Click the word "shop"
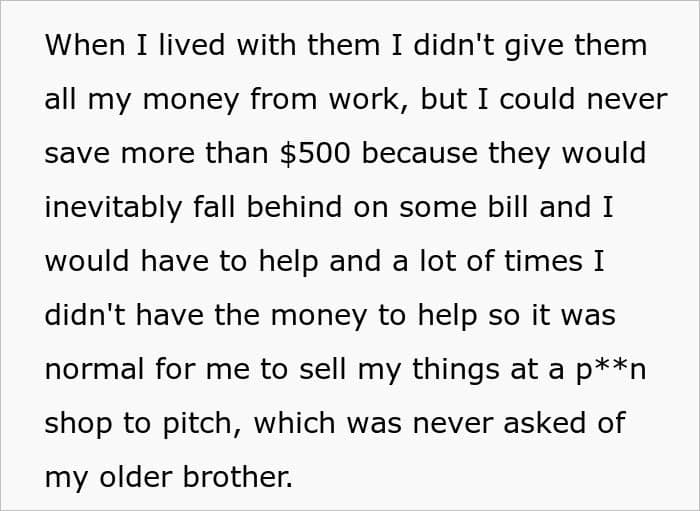 [76, 423]
